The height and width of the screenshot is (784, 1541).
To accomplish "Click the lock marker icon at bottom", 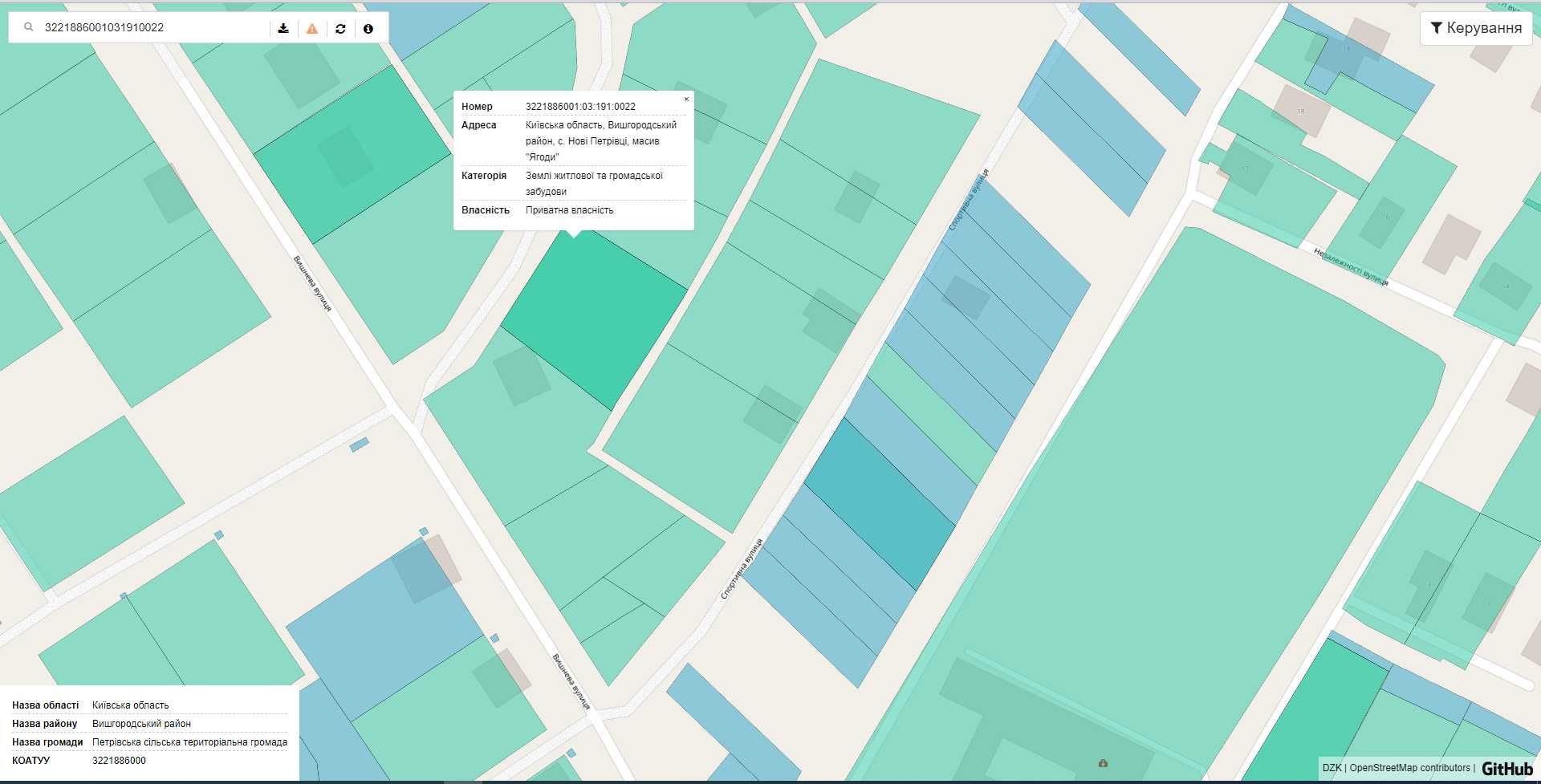I will click(1103, 763).
